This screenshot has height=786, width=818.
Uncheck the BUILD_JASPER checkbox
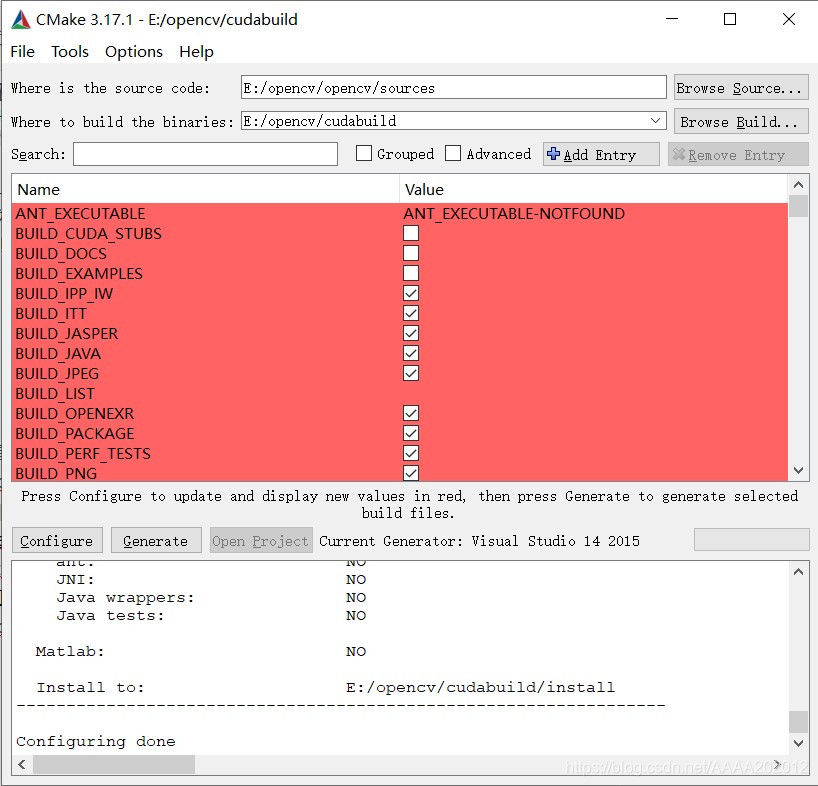(x=411, y=333)
